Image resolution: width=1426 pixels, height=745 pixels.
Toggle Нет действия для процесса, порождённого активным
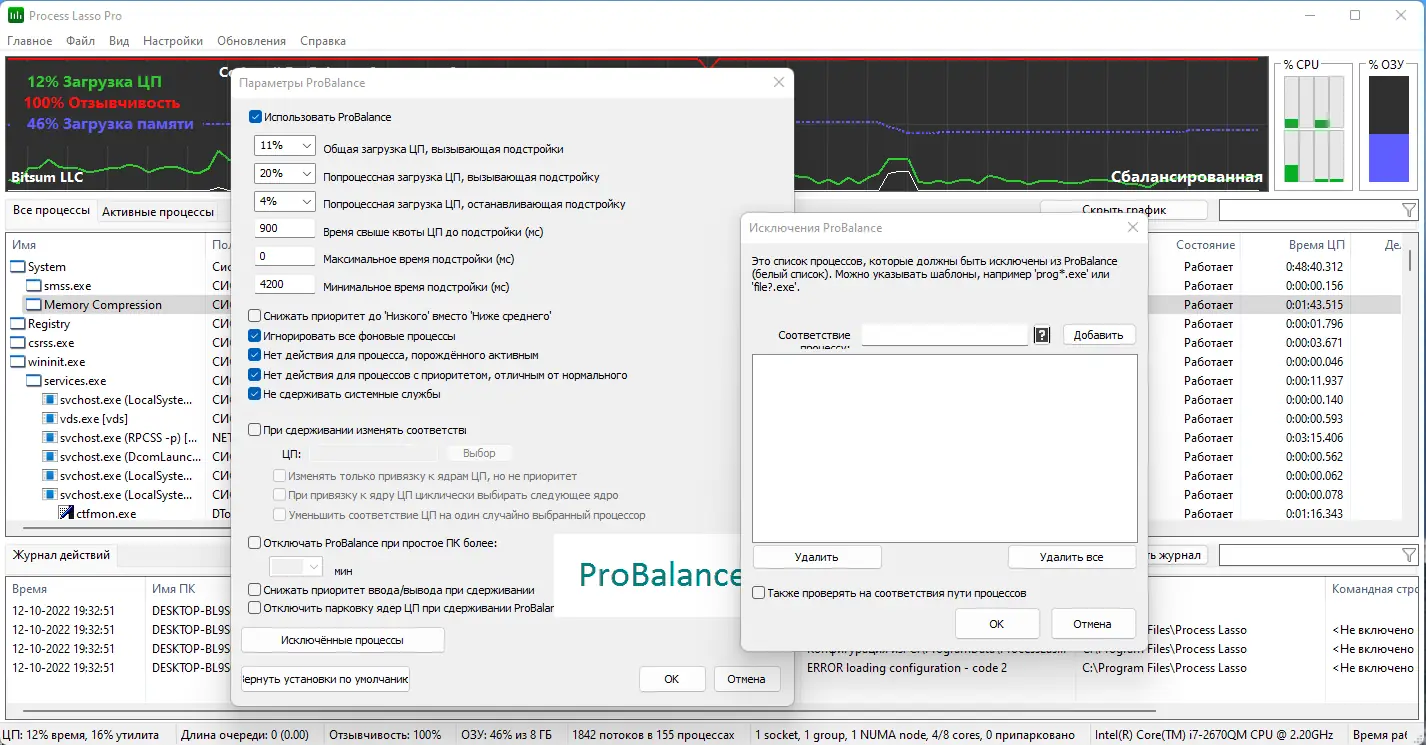point(255,355)
